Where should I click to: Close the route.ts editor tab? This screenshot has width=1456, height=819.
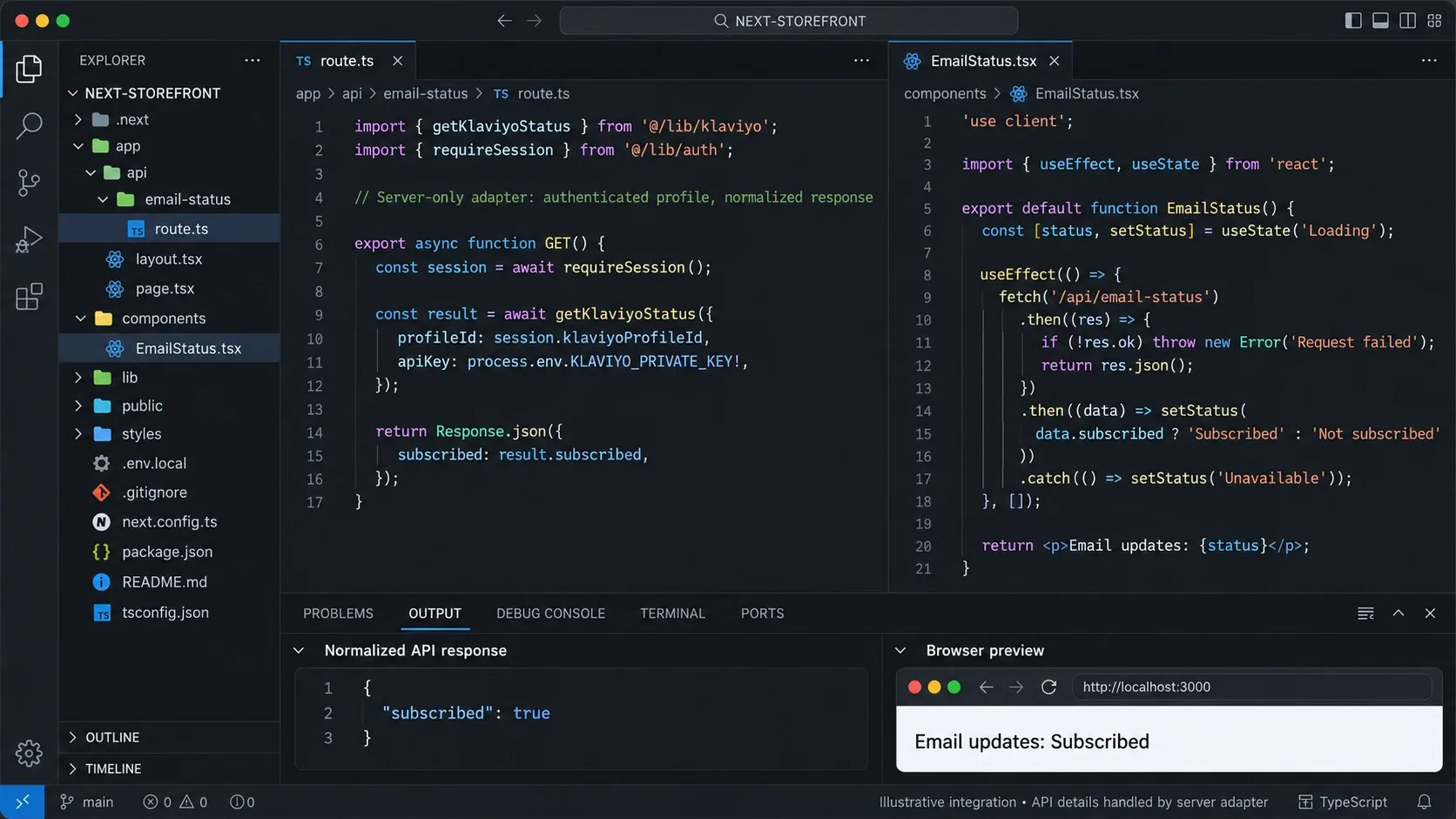coord(397,61)
